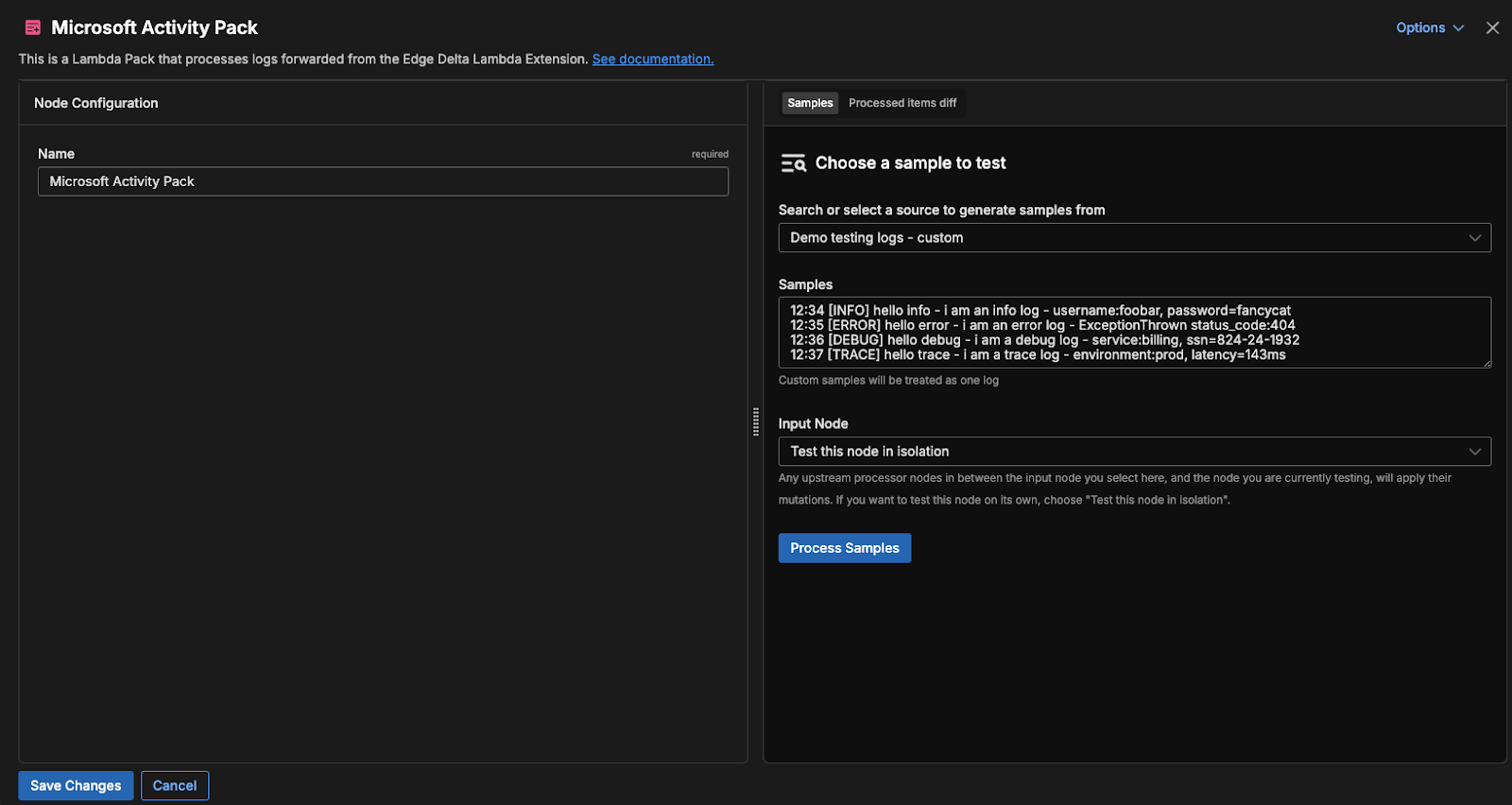Click the Node Configuration panel header
This screenshot has width=1512, height=805.
(x=96, y=103)
